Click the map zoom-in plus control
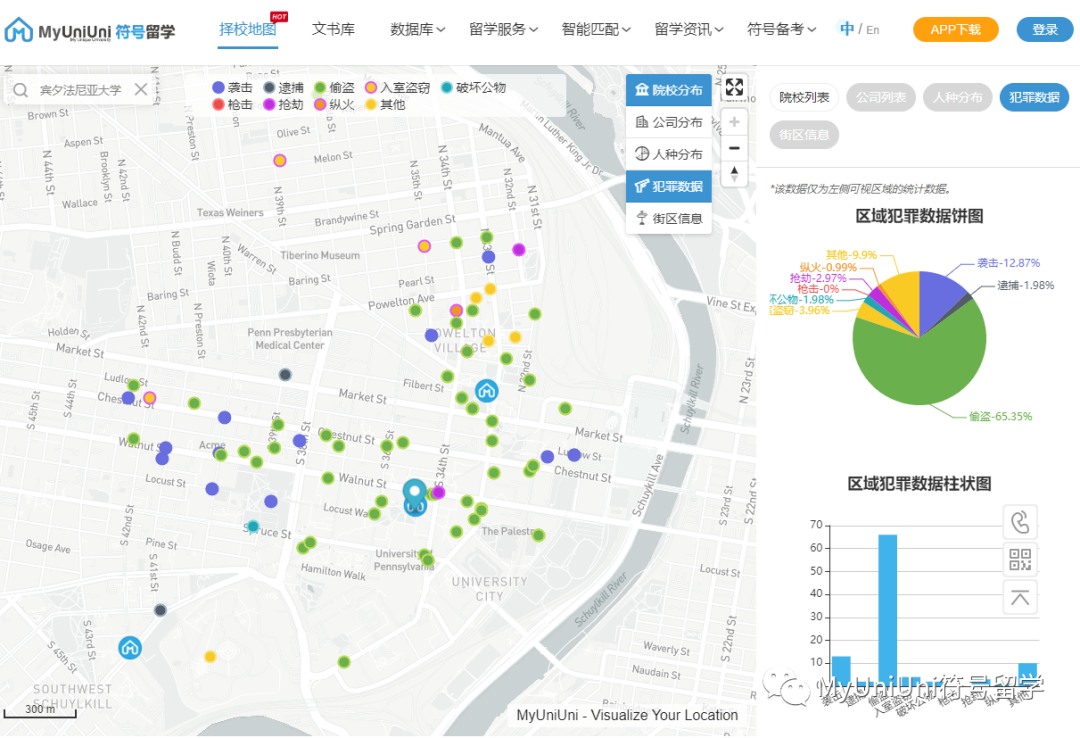 tap(735, 121)
